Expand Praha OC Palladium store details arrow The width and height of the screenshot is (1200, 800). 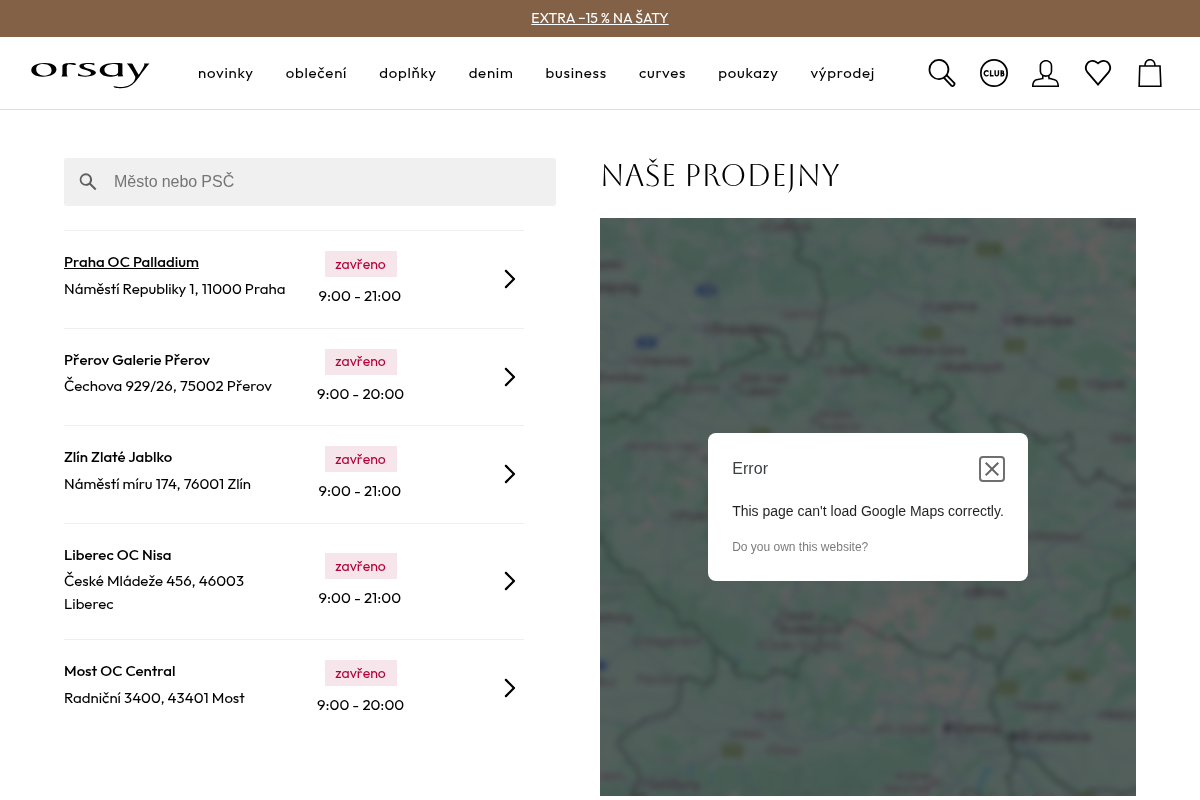pyautogui.click(x=510, y=279)
